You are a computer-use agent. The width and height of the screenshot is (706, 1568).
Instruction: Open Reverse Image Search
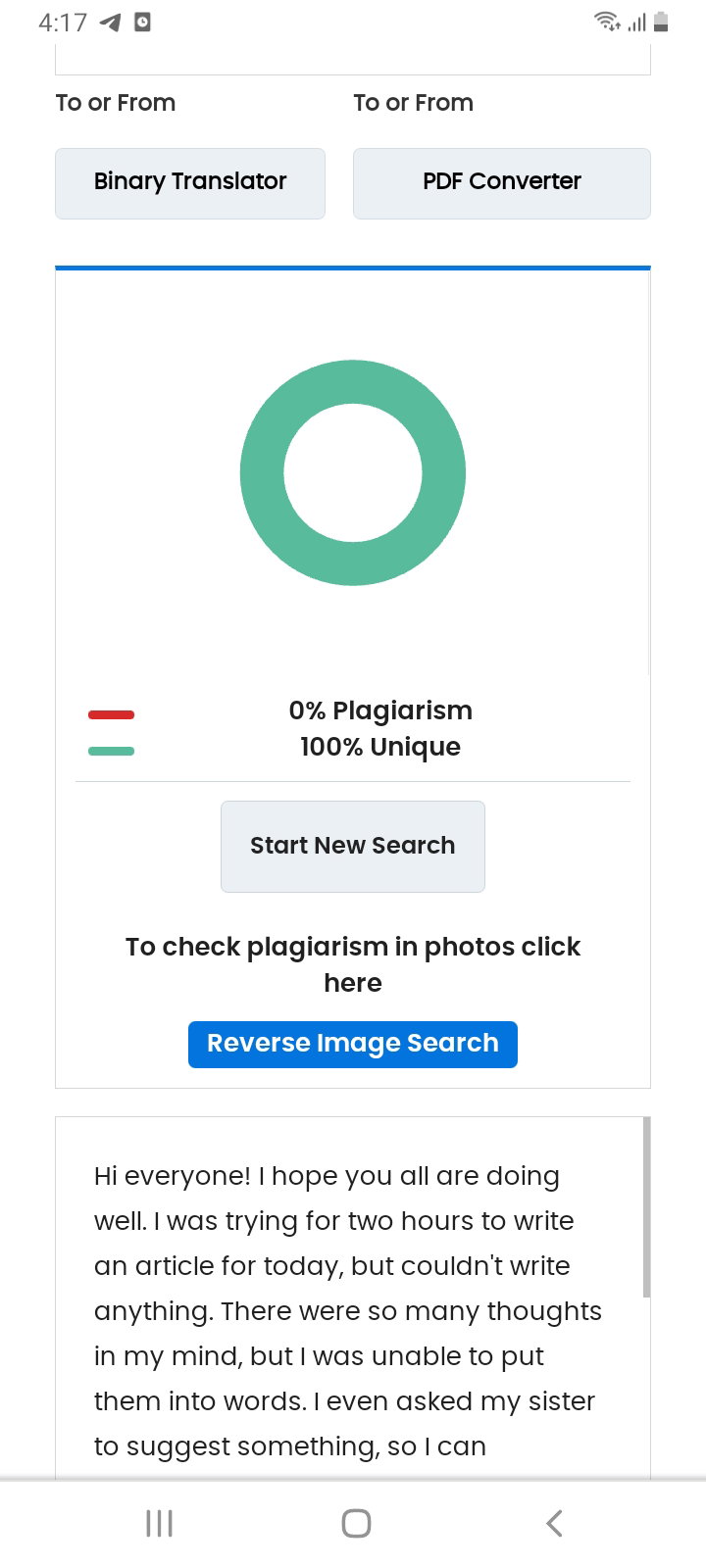pos(353,1044)
